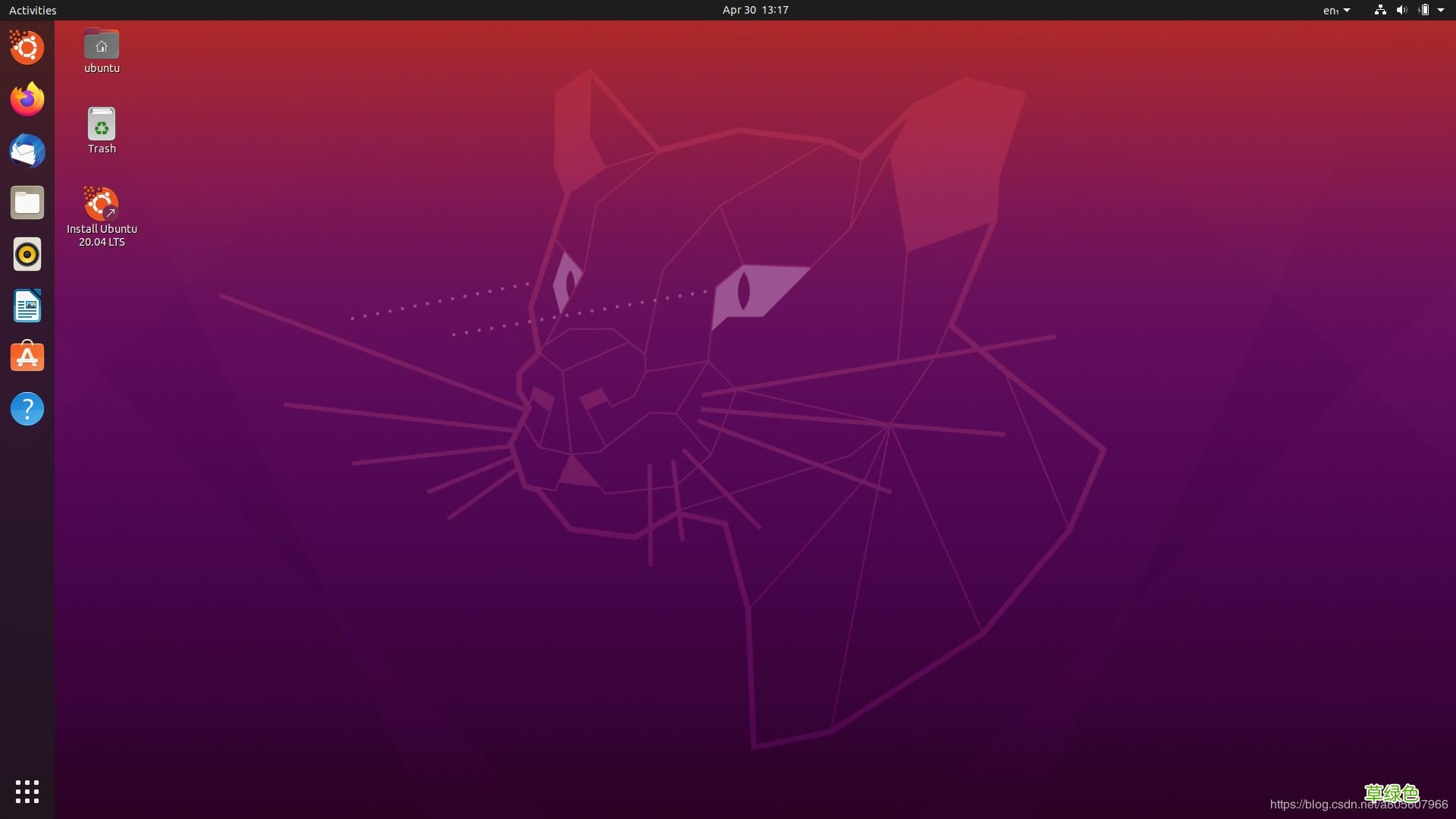Click the Ubuntu installer icon in the dock
Image resolution: width=1456 pixels, height=819 pixels.
coord(27,47)
